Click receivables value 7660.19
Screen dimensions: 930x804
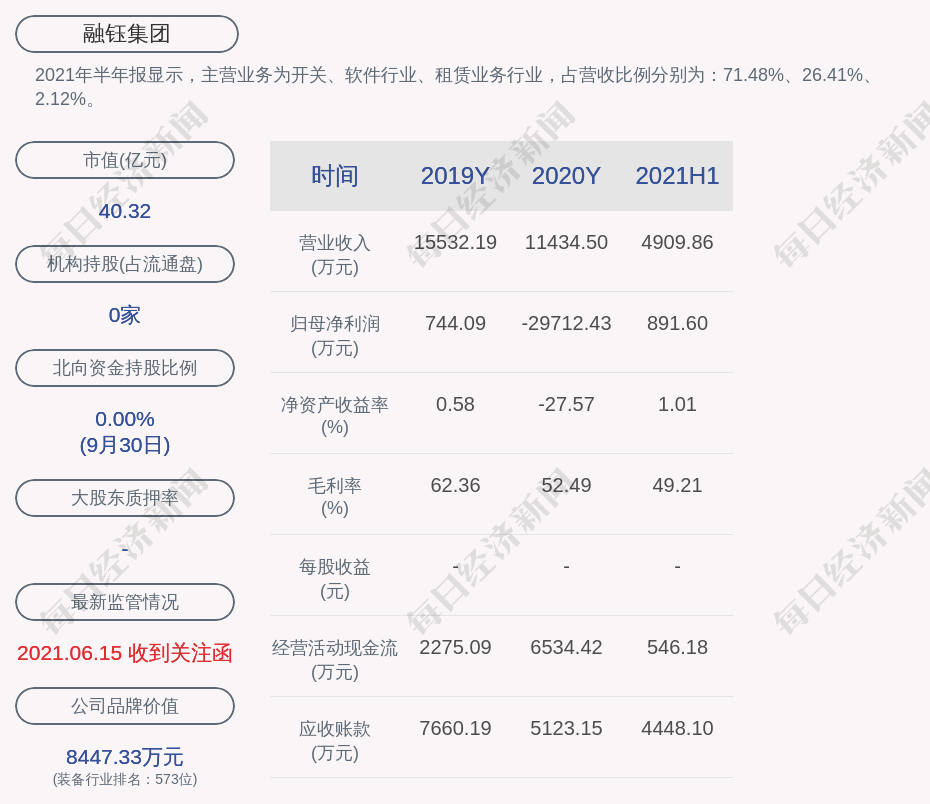pyautogui.click(x=455, y=728)
